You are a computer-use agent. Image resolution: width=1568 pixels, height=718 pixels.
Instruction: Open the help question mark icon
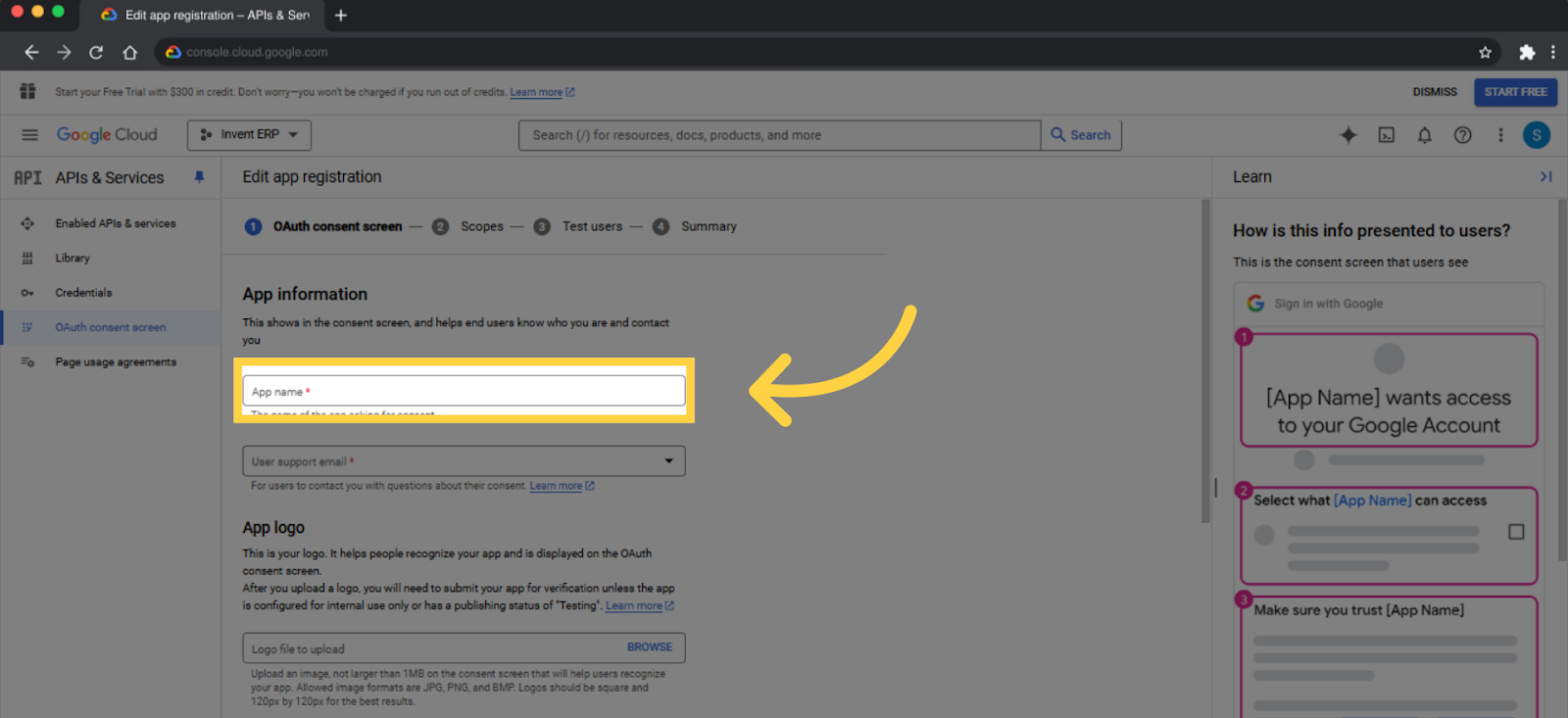(1462, 135)
